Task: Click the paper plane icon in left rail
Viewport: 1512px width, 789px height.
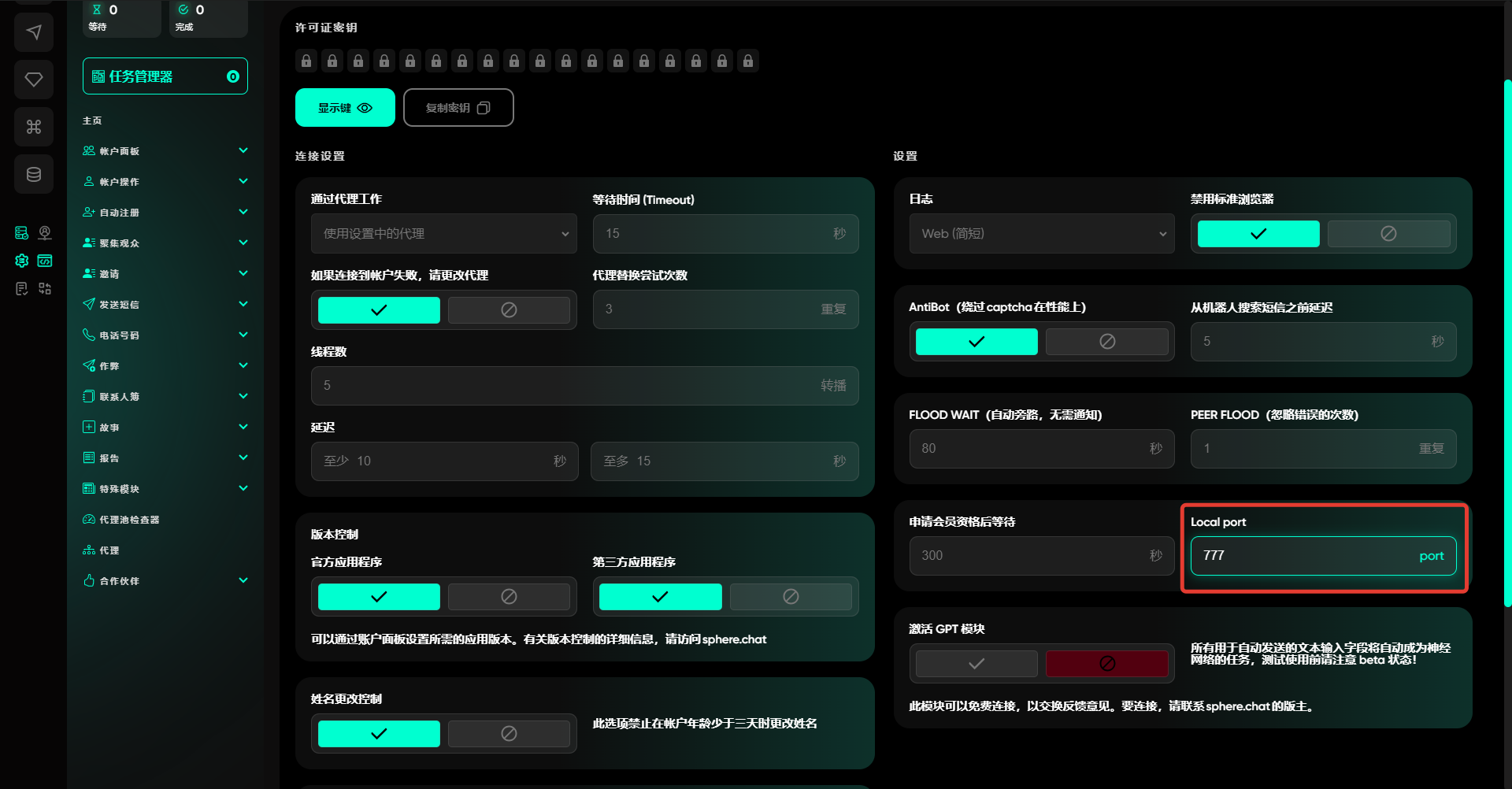Action: coord(34,32)
